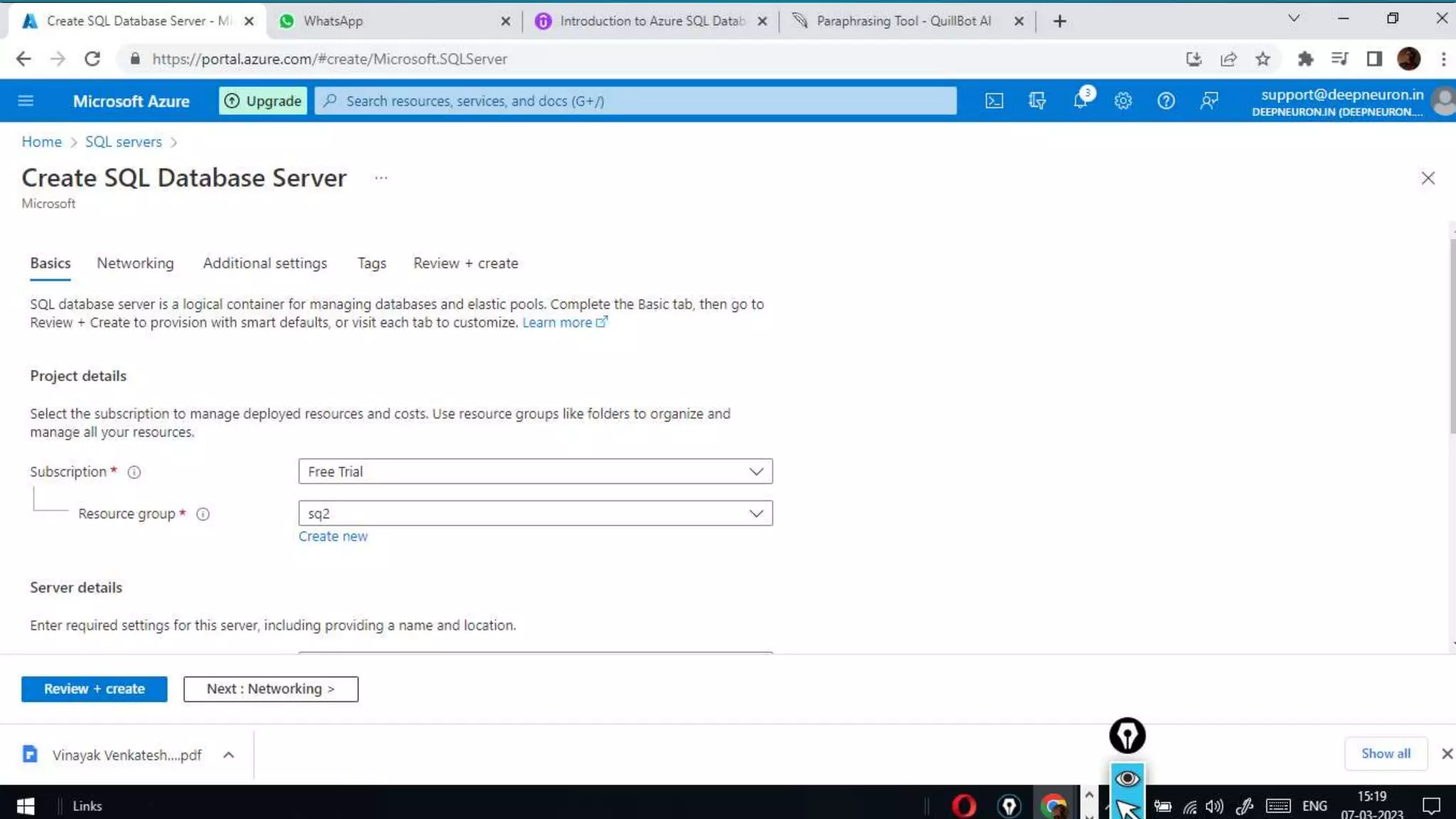Expand the Resource group dropdown showing sq2
The height and width of the screenshot is (819, 1456).
tap(535, 513)
